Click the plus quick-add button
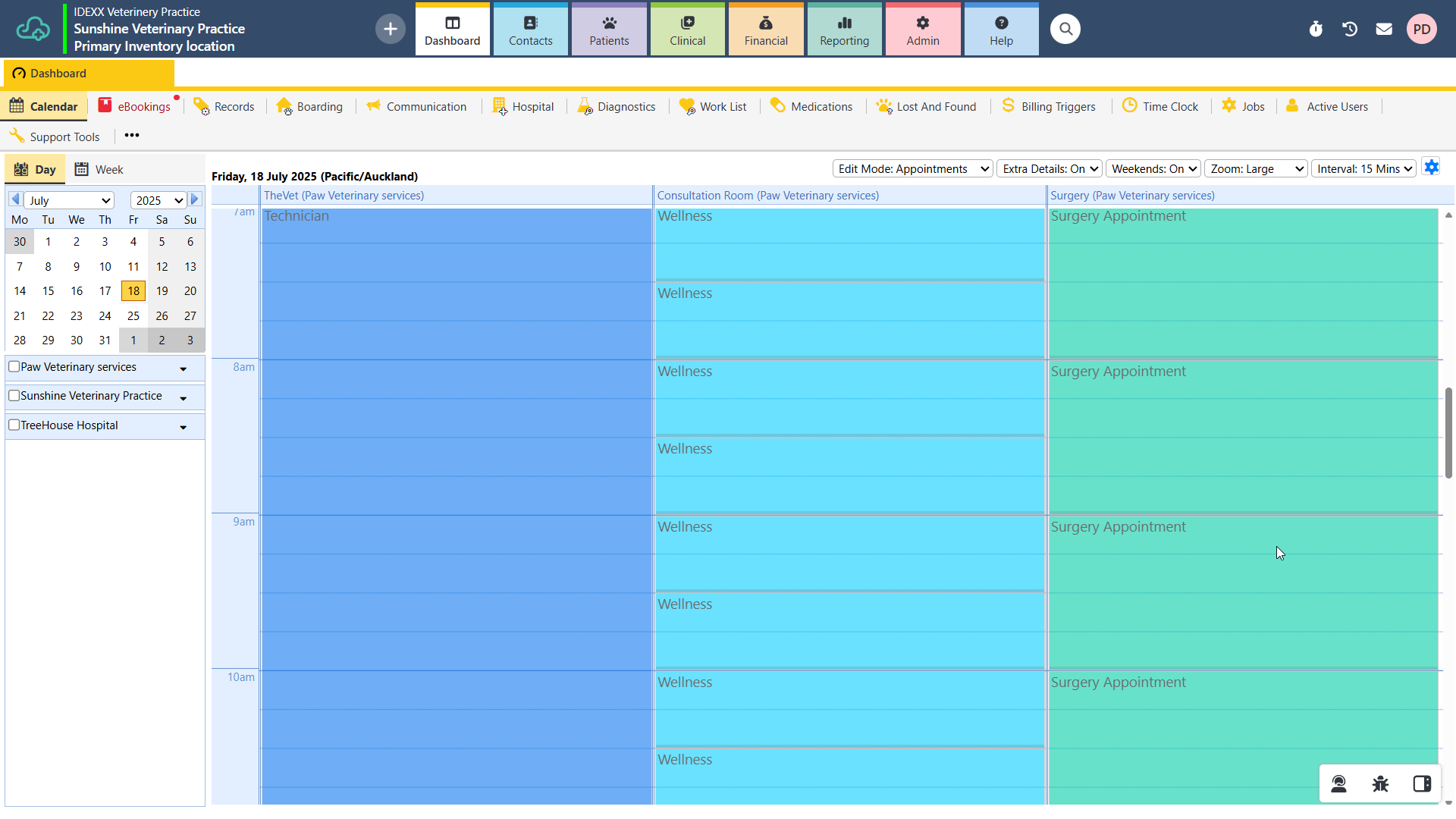Image resolution: width=1456 pixels, height=819 pixels. (x=390, y=29)
